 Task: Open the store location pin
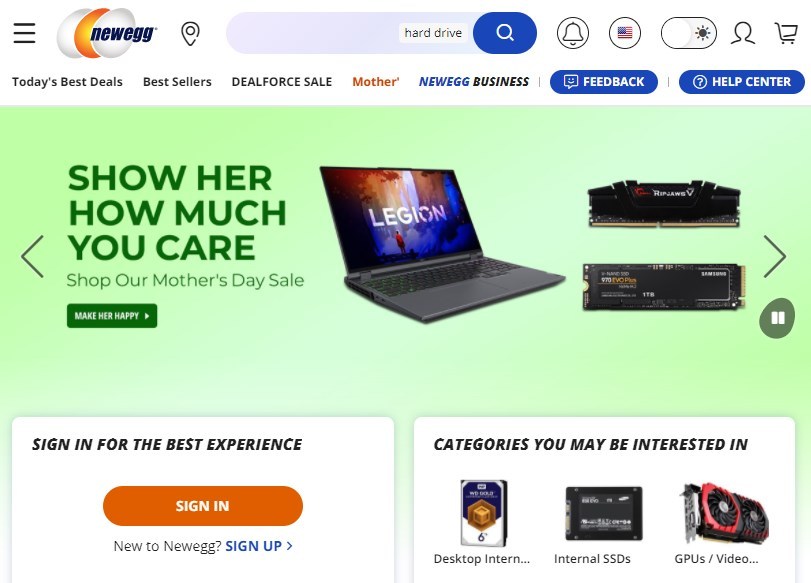(x=190, y=34)
